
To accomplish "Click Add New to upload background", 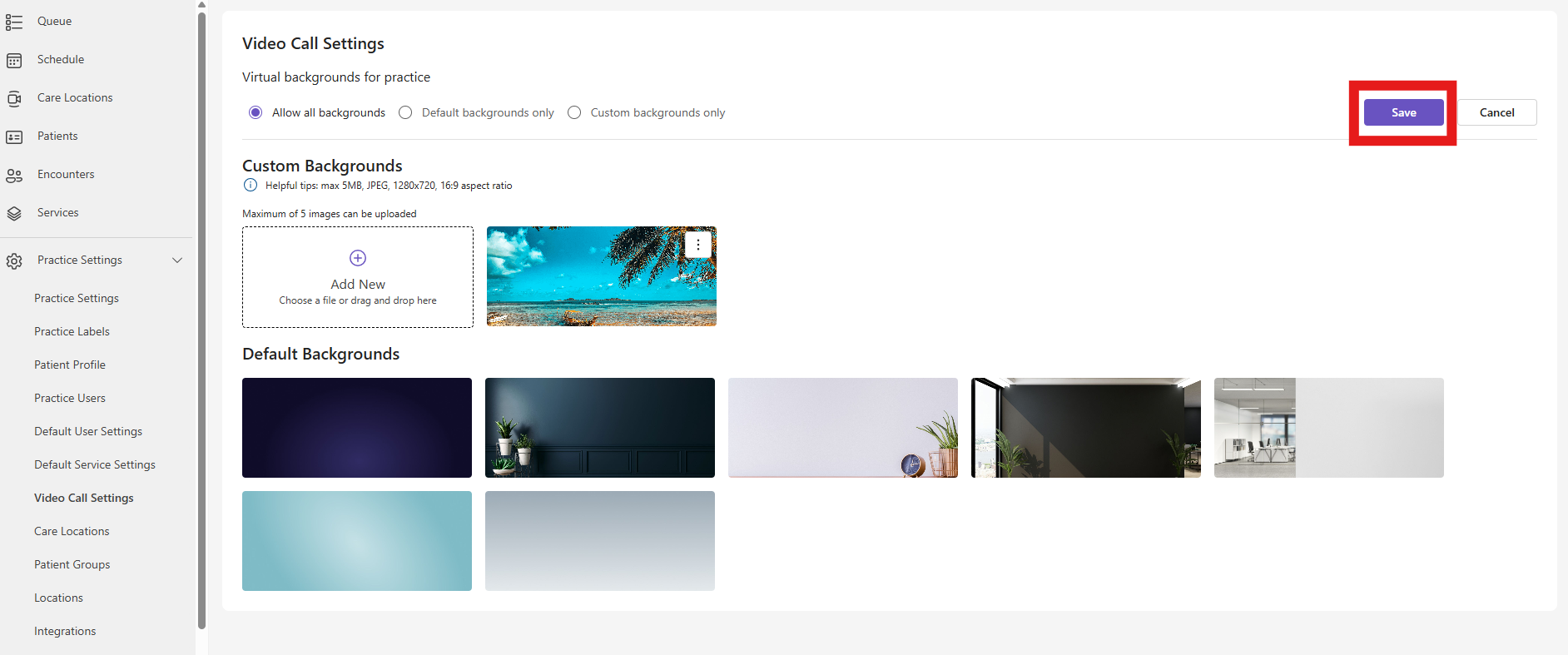I will tap(358, 277).
